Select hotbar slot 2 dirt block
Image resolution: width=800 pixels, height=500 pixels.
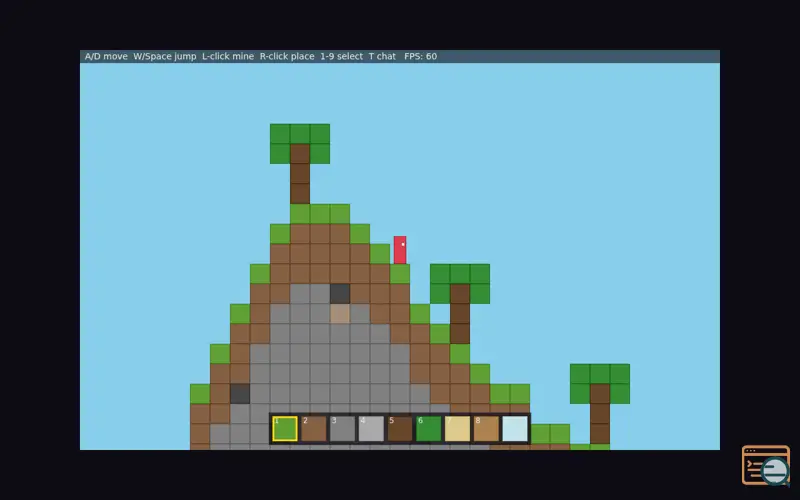[313, 429]
